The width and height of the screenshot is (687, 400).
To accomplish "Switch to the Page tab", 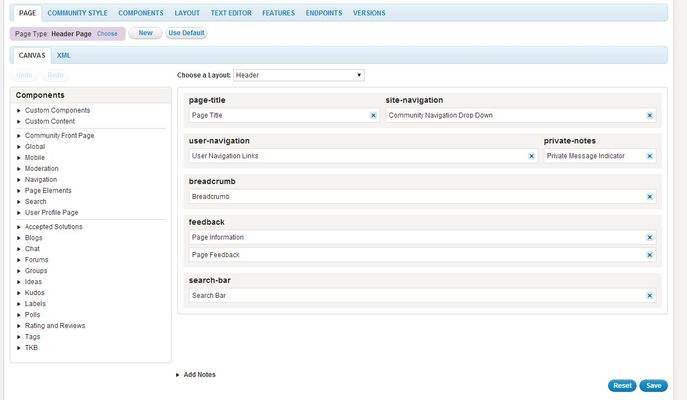I will coord(27,13).
